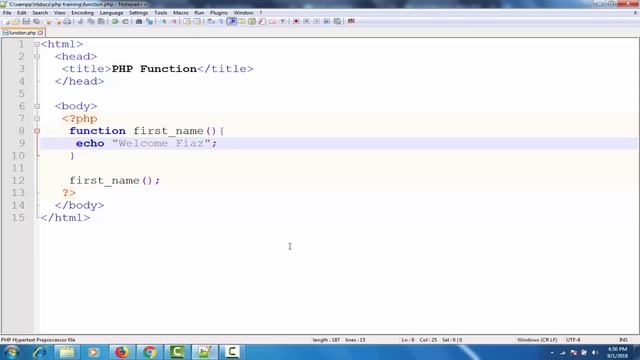Image resolution: width=640 pixels, height=360 pixels.
Task: Click the Close All toolbar icon
Action: [x=58, y=21]
